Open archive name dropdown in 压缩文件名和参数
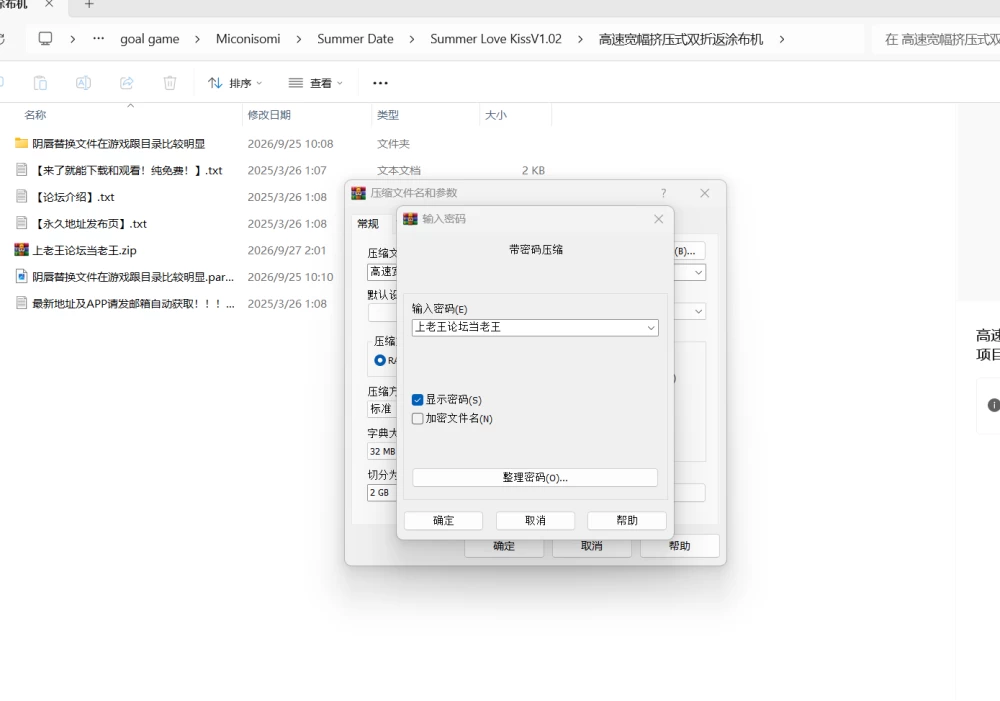This screenshot has width=1000, height=701. pyautogui.click(x=698, y=272)
